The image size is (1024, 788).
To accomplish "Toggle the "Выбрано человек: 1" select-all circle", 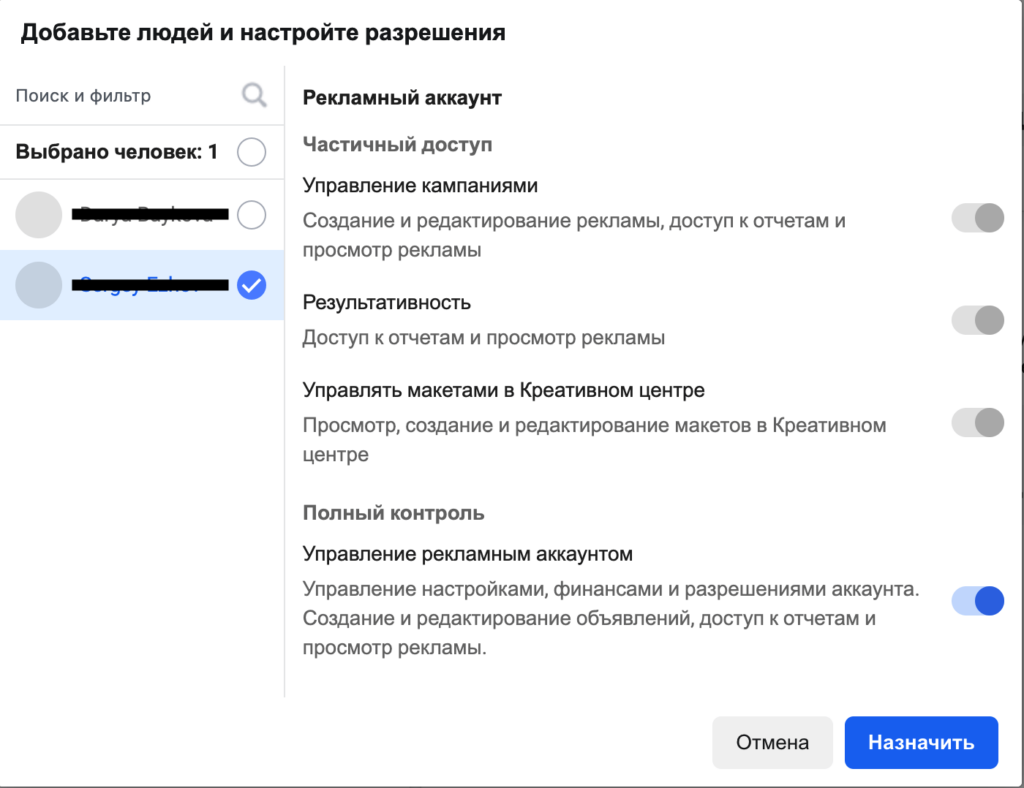I will point(252,152).
